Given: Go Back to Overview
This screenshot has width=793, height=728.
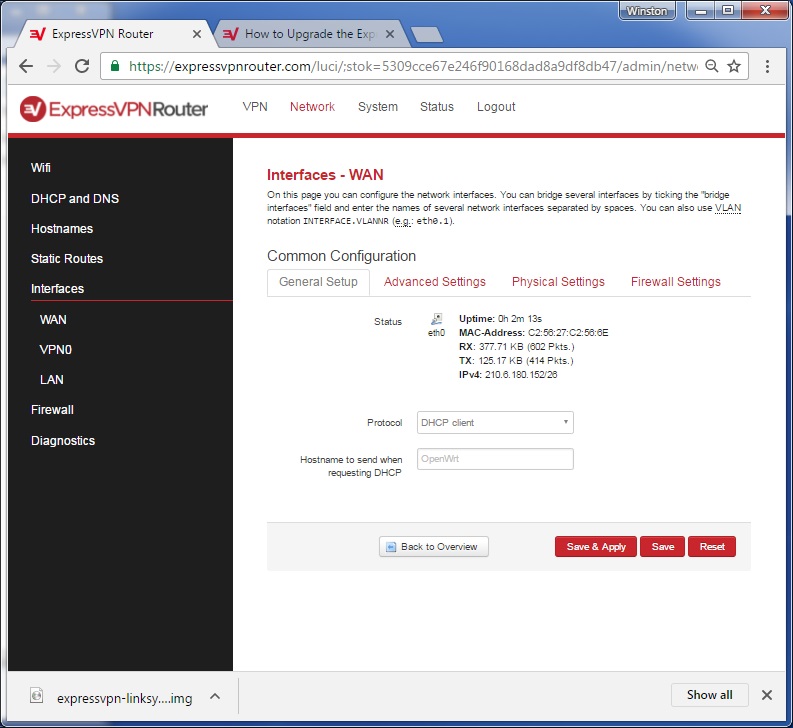Looking at the screenshot, I should [x=434, y=547].
